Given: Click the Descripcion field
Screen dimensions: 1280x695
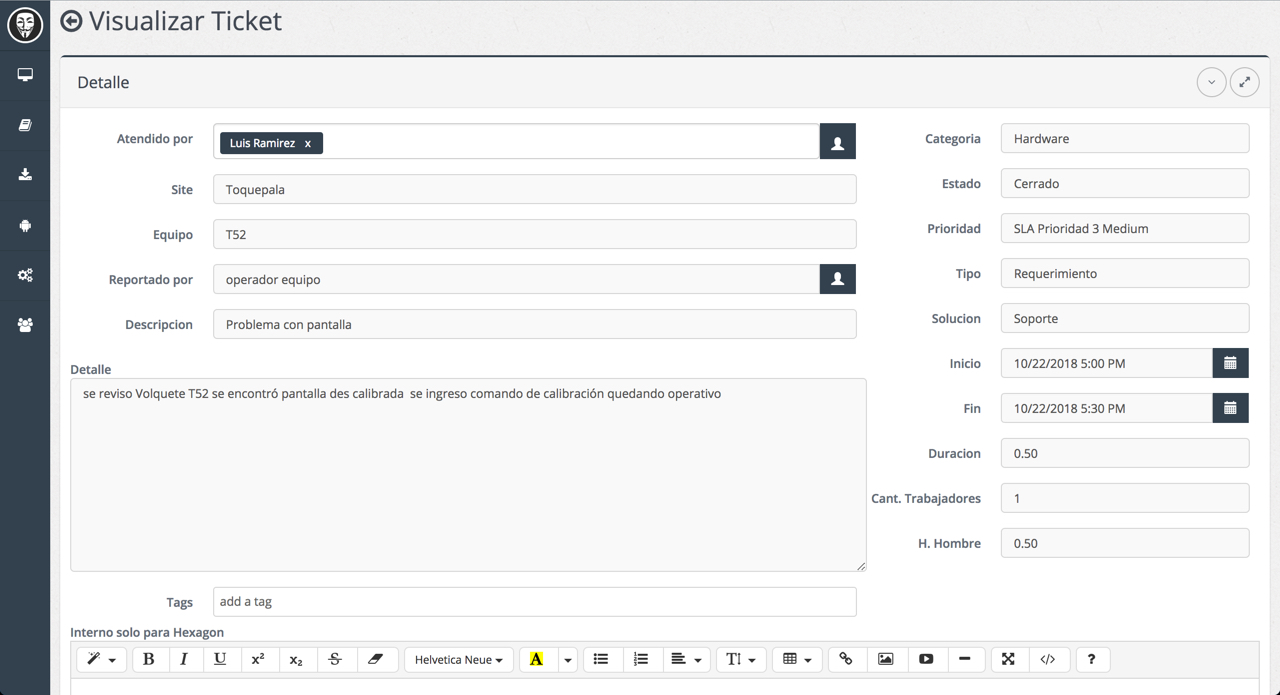Looking at the screenshot, I should (535, 324).
